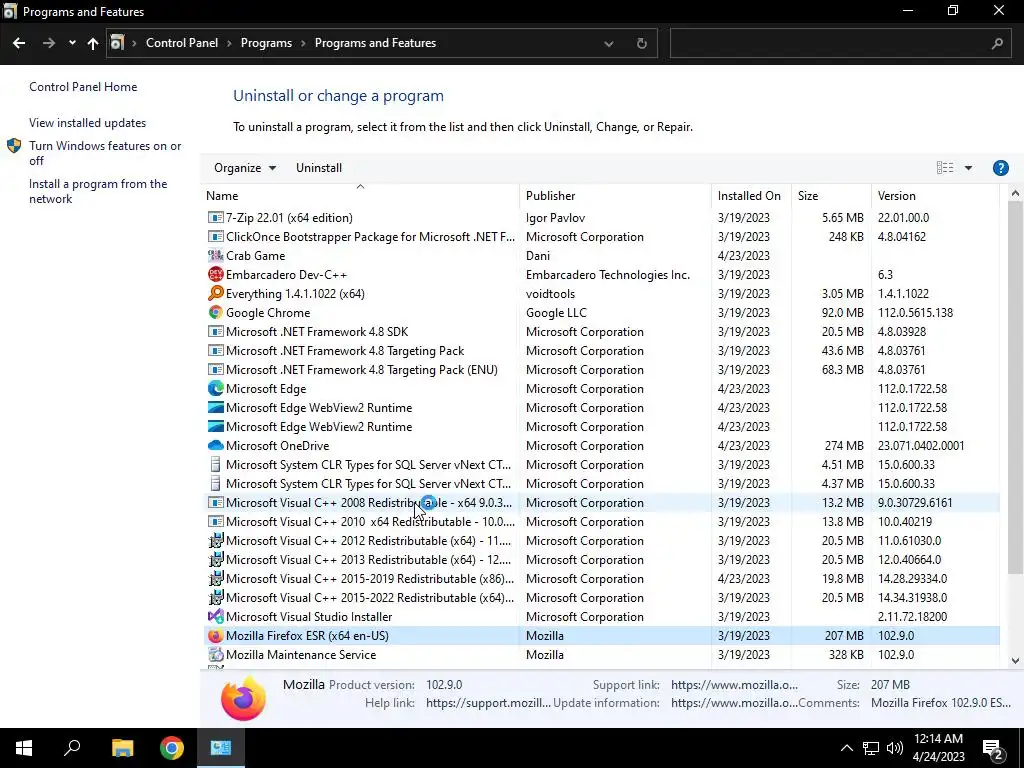1024x768 pixels.
Task: Launch File Explorer from taskbar
Action: (x=122, y=748)
